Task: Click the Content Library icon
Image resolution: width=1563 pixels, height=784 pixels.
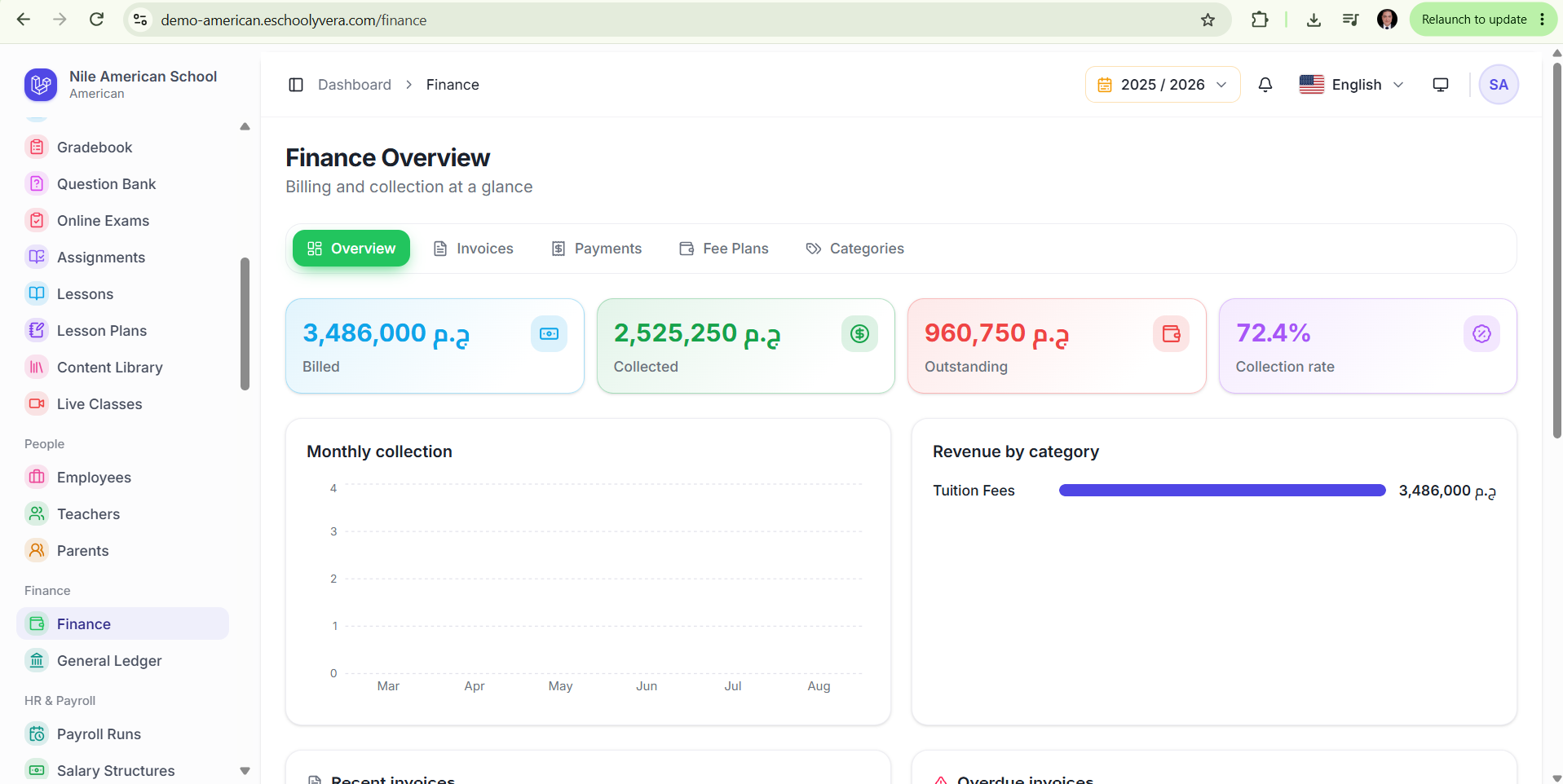Action: tap(37, 367)
